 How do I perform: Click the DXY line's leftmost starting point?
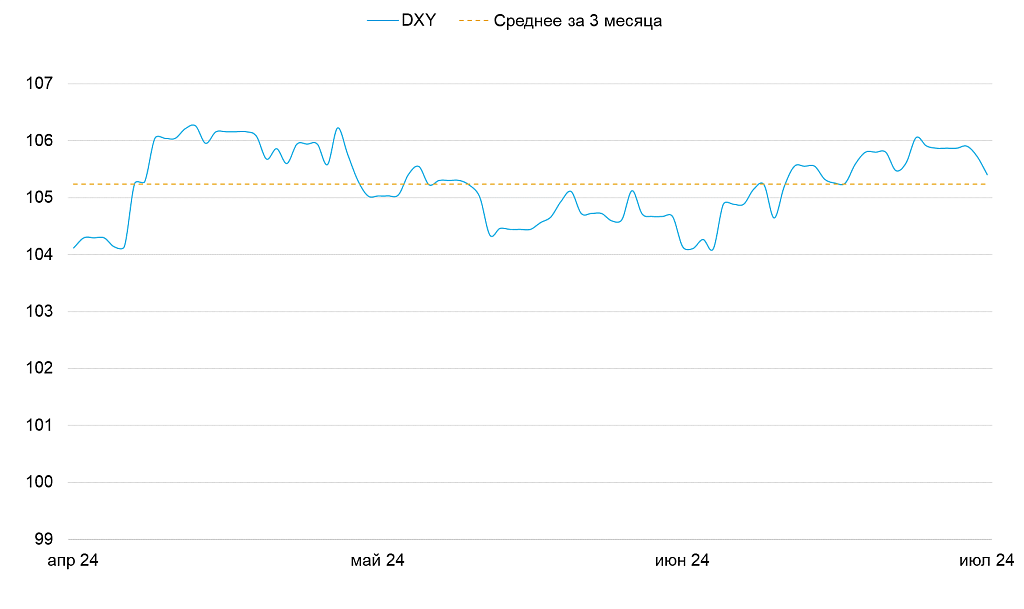(x=74, y=247)
